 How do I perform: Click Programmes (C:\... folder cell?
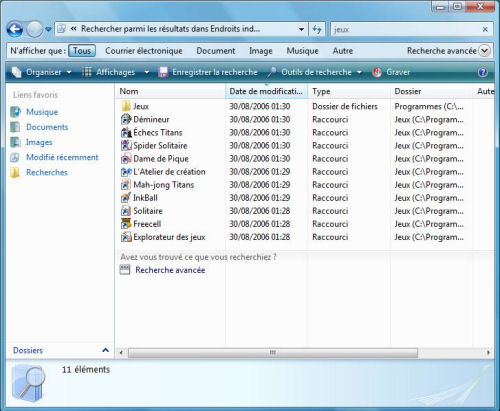tap(429, 106)
